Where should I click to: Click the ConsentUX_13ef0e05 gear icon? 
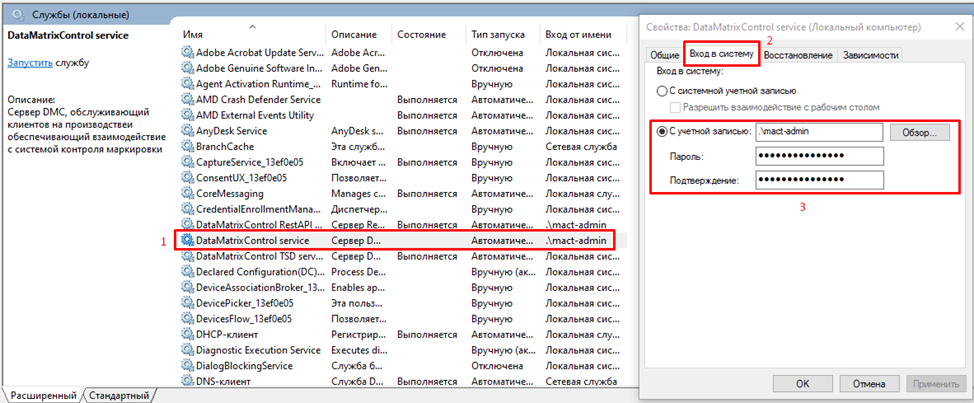click(x=188, y=178)
